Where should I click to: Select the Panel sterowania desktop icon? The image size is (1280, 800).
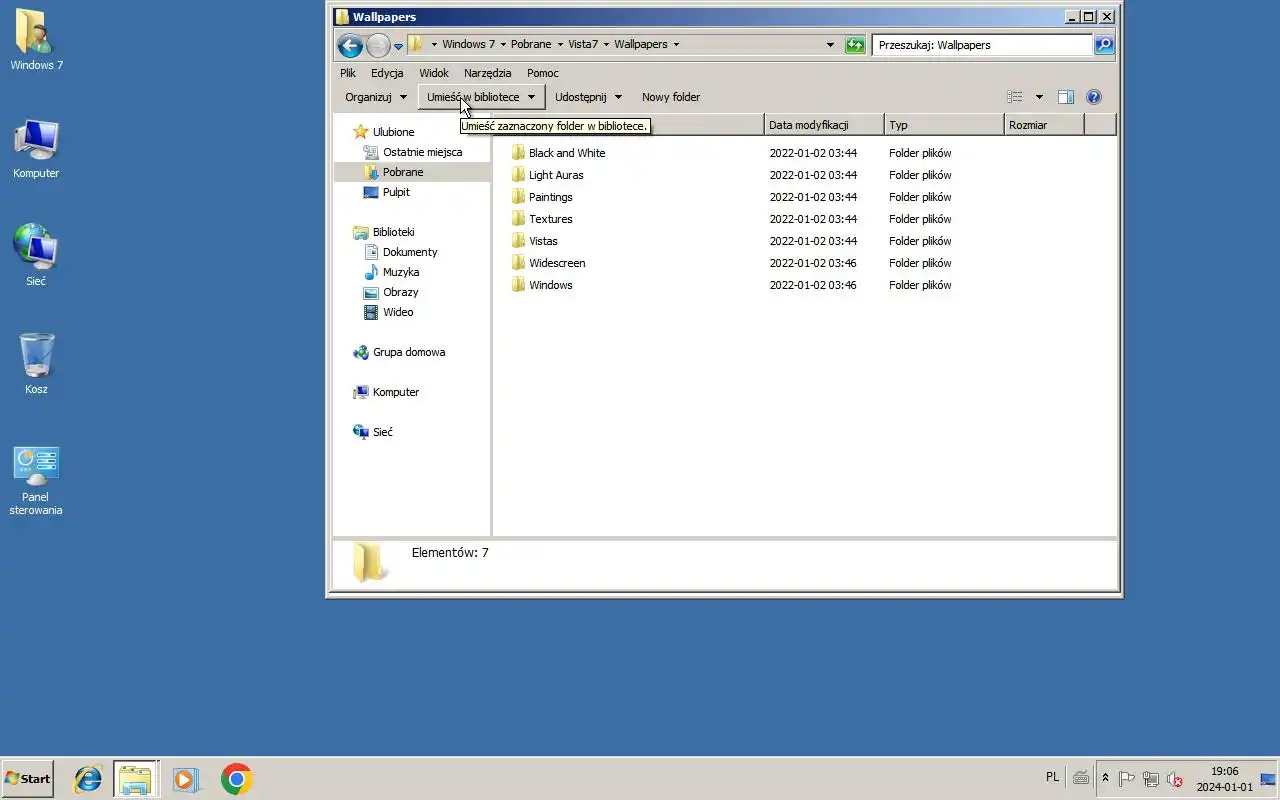[x=36, y=480]
